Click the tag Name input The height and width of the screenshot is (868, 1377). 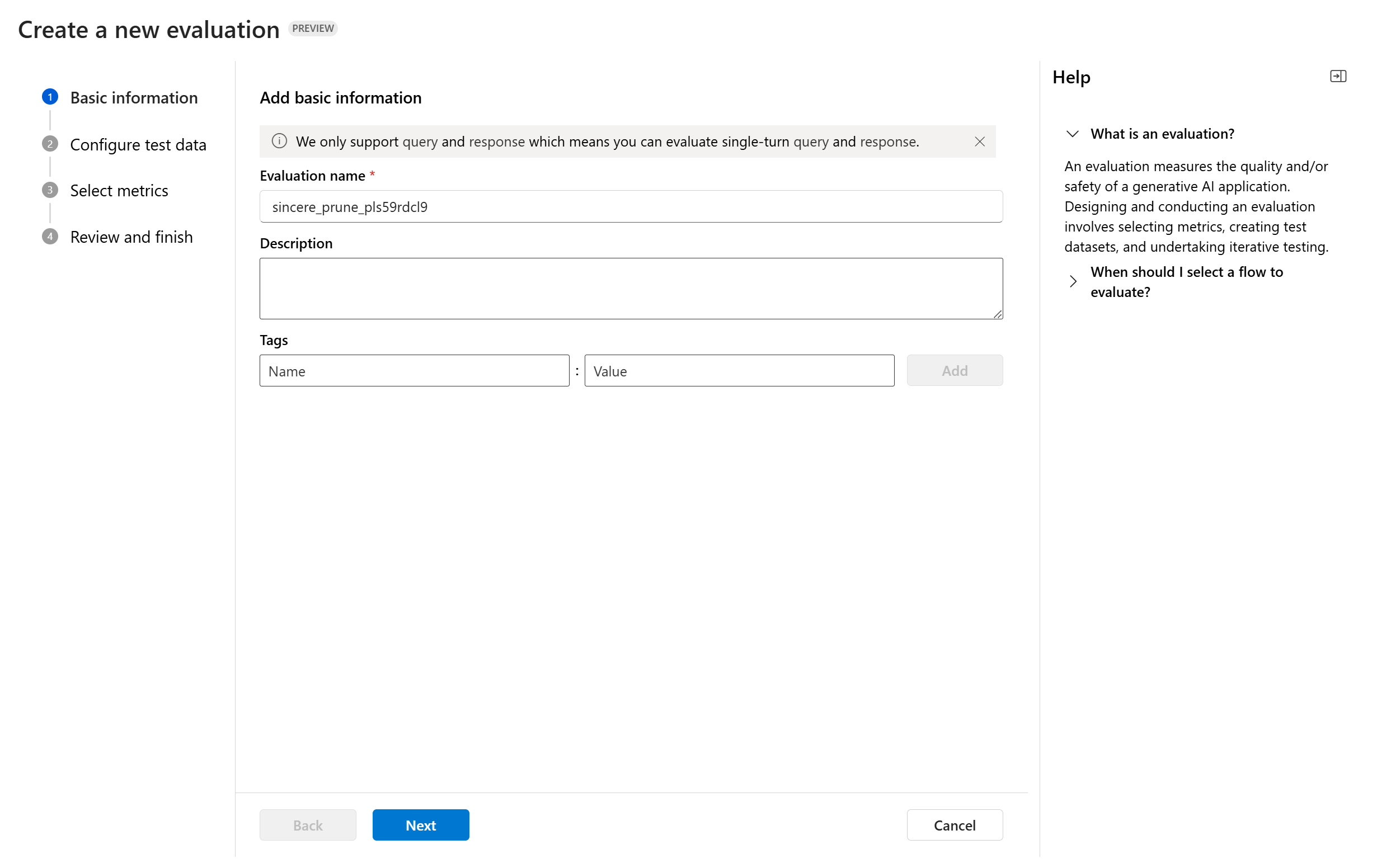(x=414, y=371)
